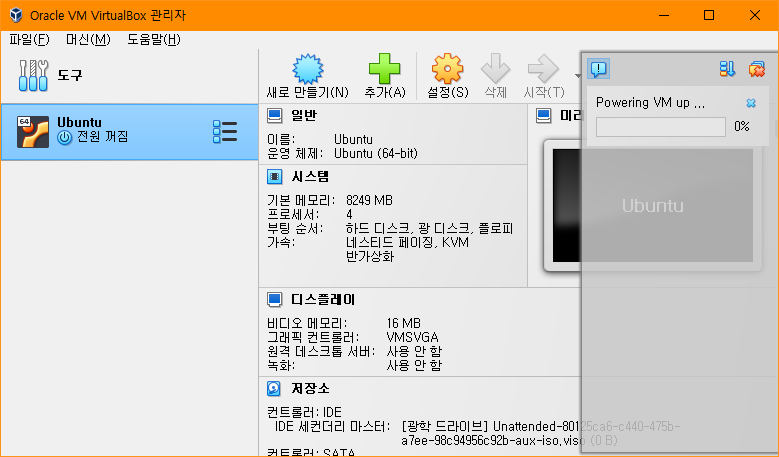Click the 16 MB video memory value

(403, 323)
